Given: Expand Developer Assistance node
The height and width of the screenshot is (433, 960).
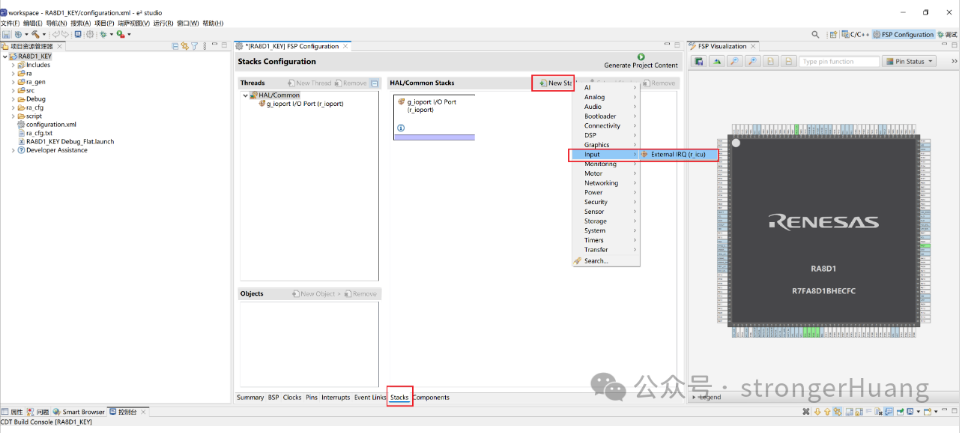Looking at the screenshot, I should (x=13, y=150).
